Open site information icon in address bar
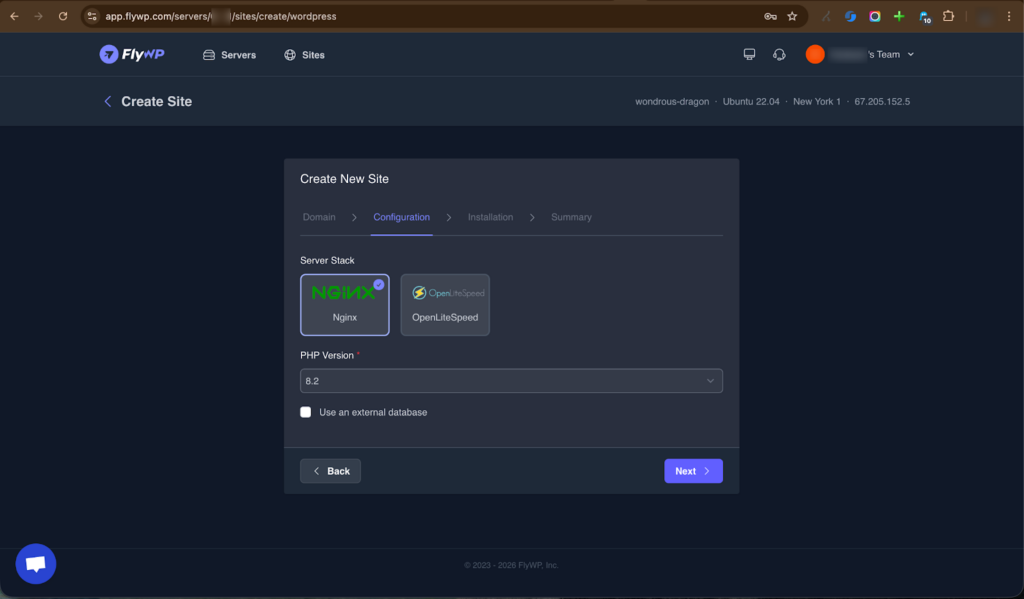Viewport: 1024px width, 599px height. (x=92, y=16)
